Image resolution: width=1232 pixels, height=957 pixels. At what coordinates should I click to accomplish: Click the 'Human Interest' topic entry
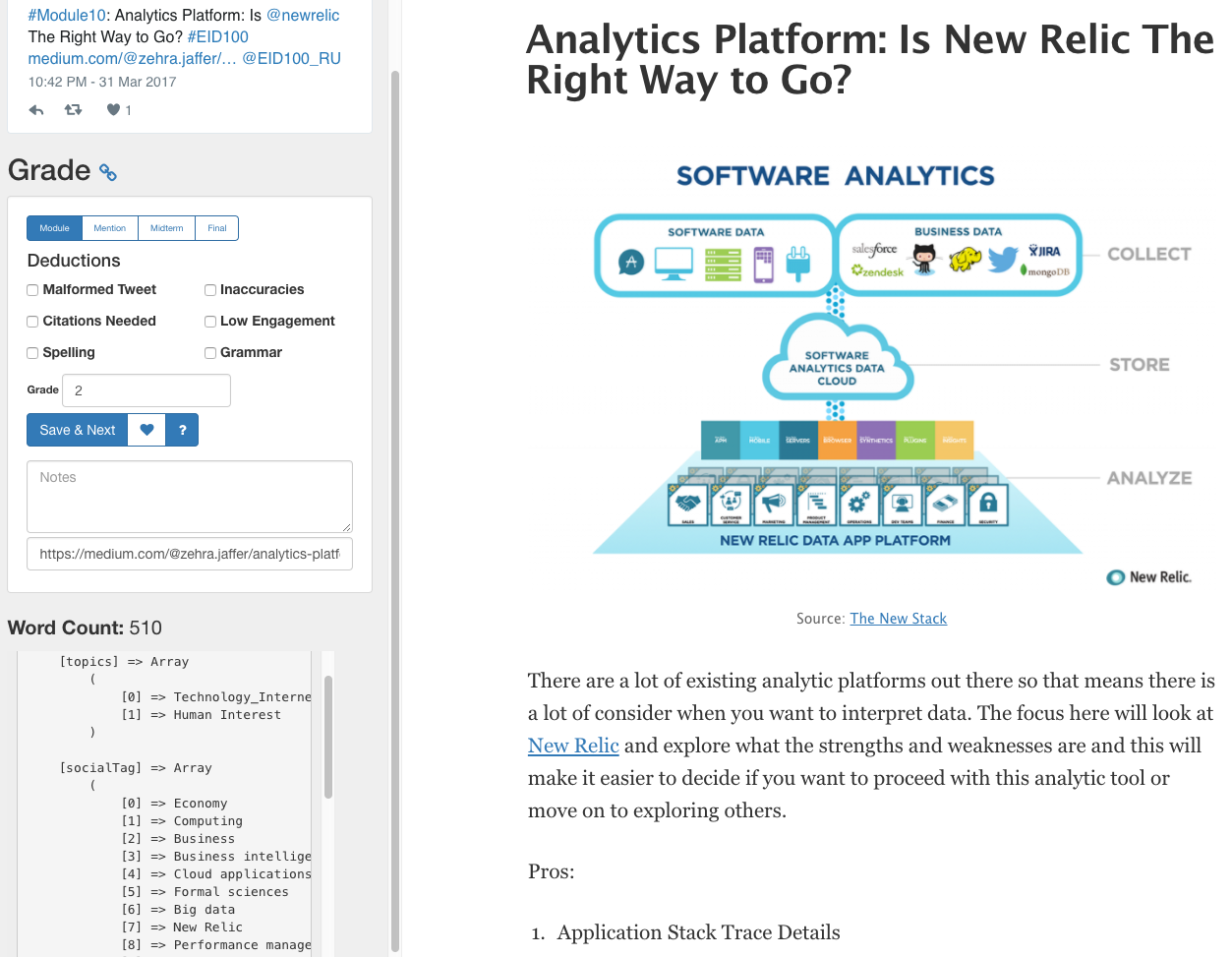pos(227,715)
